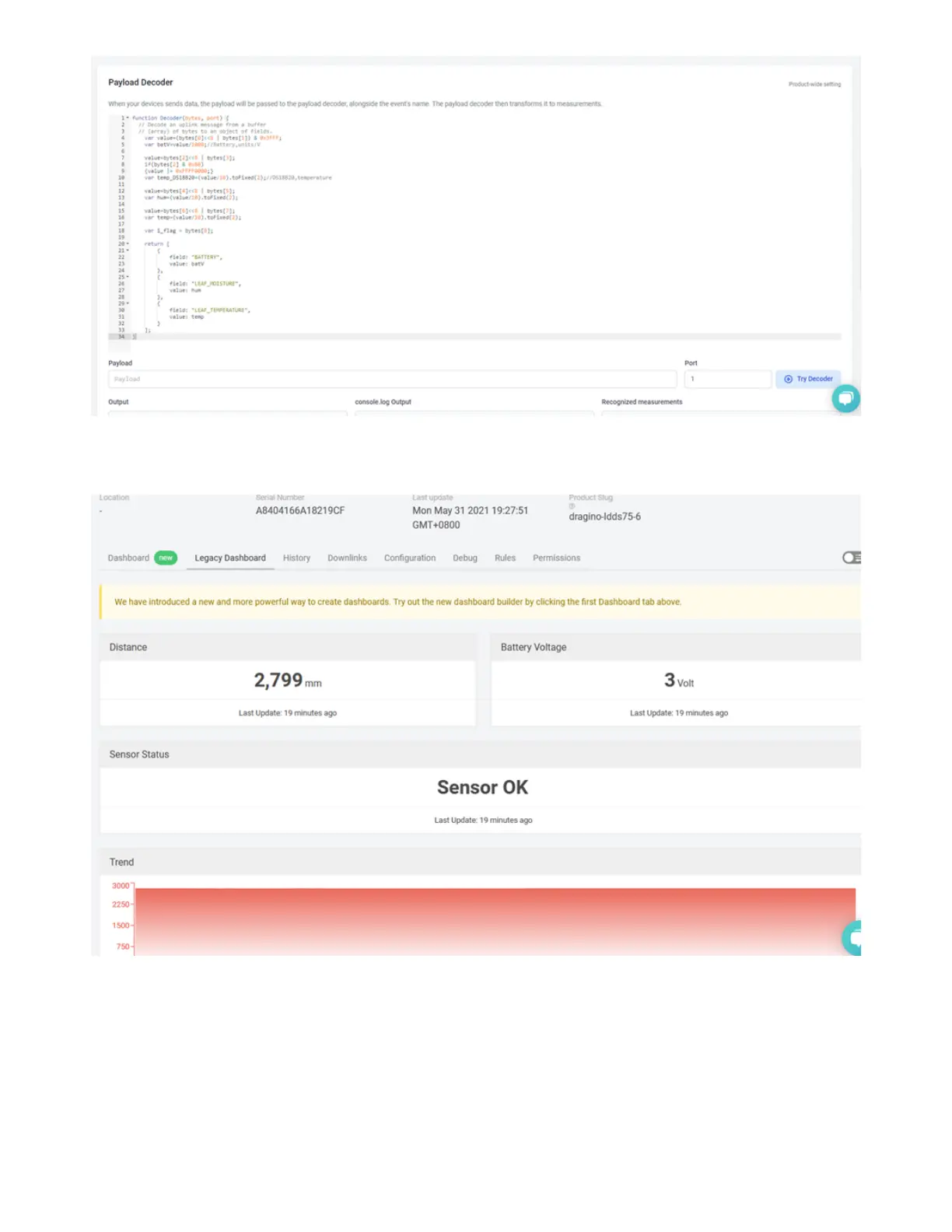Click Last Update text under Sensor OK
The height and width of the screenshot is (1232, 952).
(483, 821)
